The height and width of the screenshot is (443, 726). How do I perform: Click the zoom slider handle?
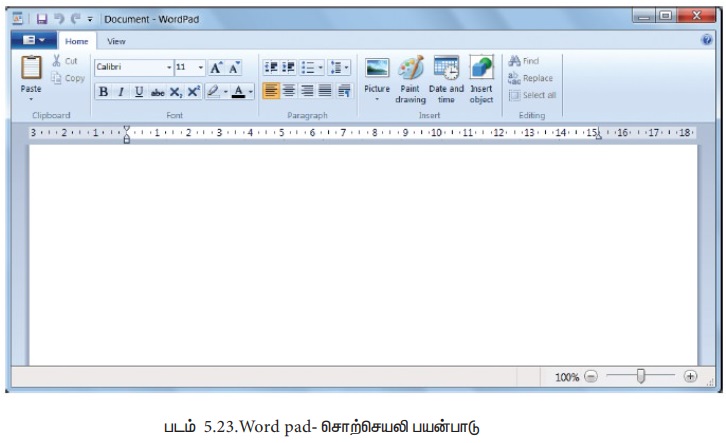[641, 377]
